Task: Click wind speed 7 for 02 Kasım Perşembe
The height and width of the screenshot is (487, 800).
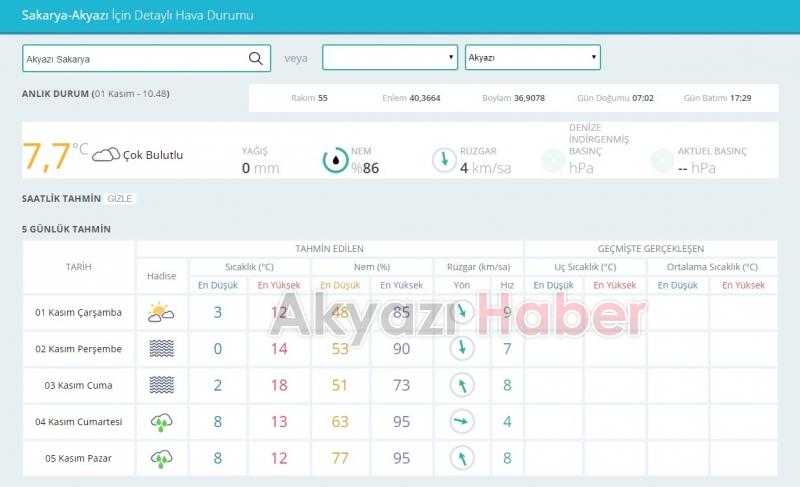Action: [x=507, y=349]
